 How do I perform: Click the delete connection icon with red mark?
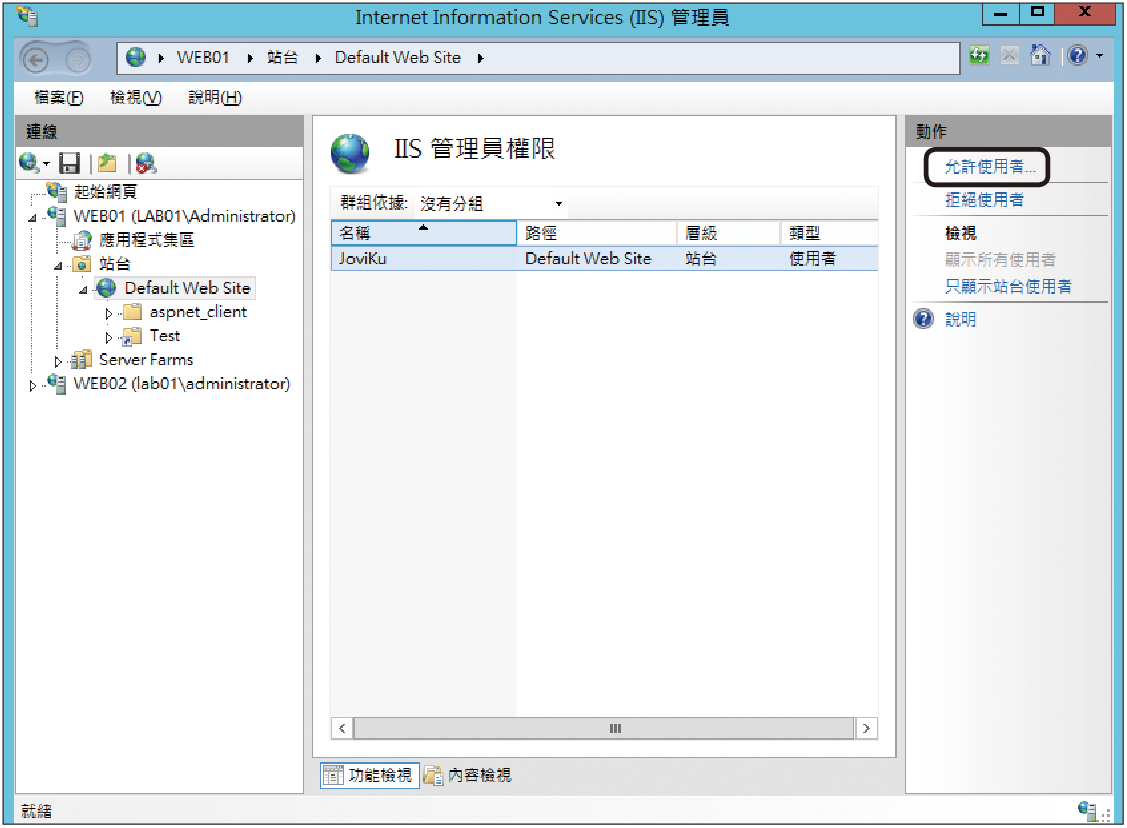pos(146,163)
